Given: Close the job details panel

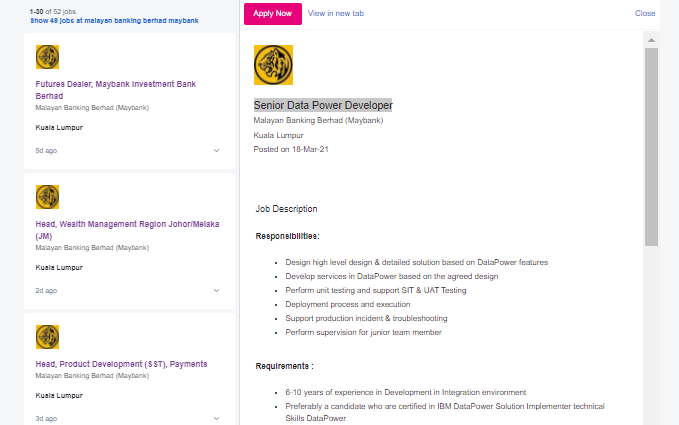Looking at the screenshot, I should point(645,13).
